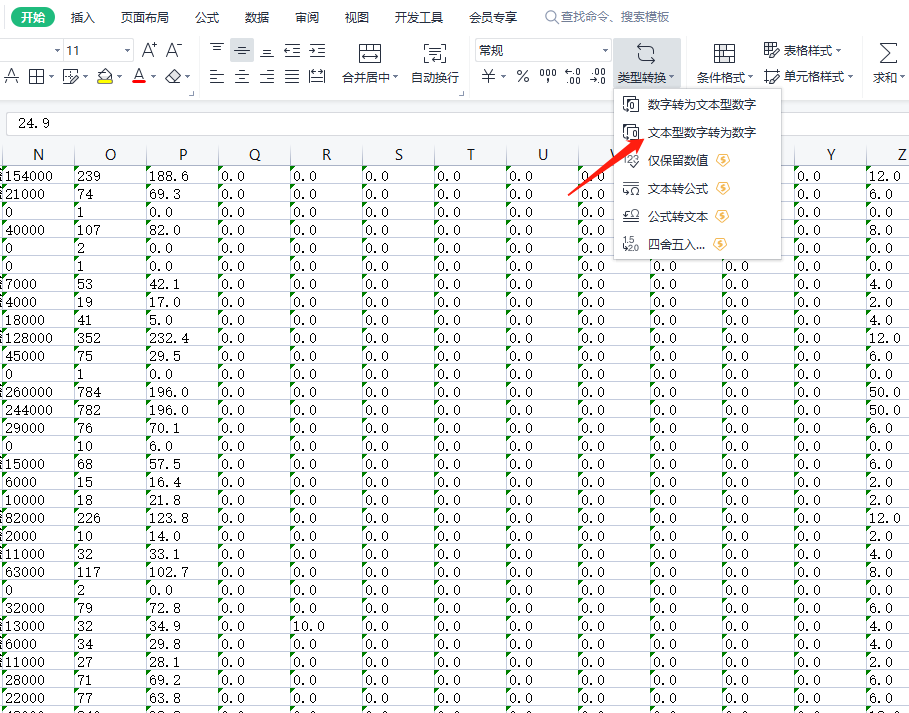Open the 数据 (Data) tab
This screenshot has width=909, height=713.
coord(257,17)
